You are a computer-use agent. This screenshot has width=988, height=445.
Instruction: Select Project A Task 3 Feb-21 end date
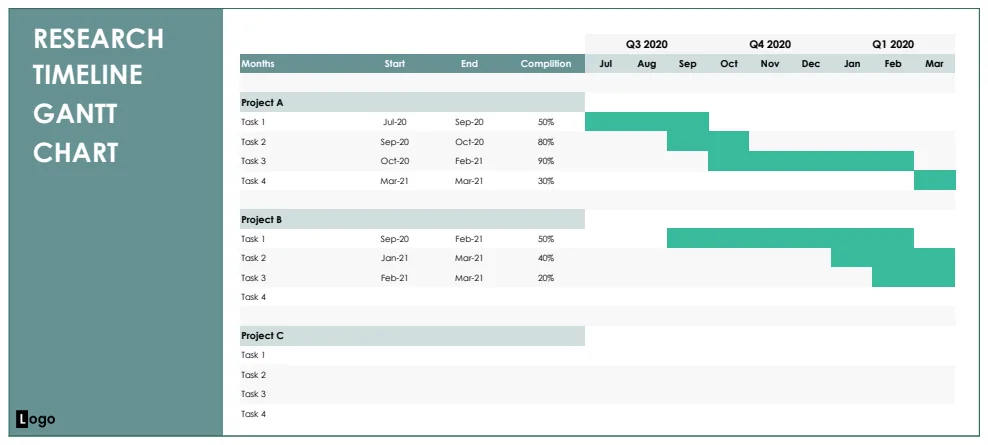[469, 161]
